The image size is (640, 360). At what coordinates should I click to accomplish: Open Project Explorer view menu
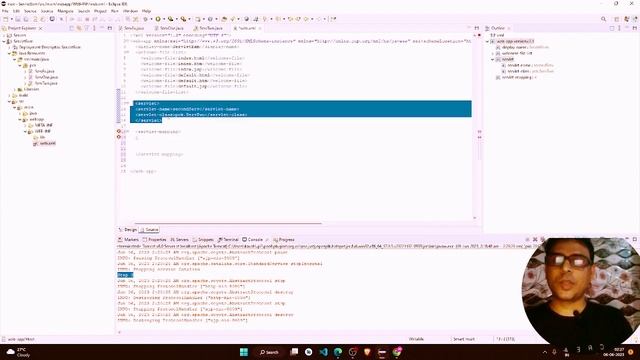pos(94,28)
